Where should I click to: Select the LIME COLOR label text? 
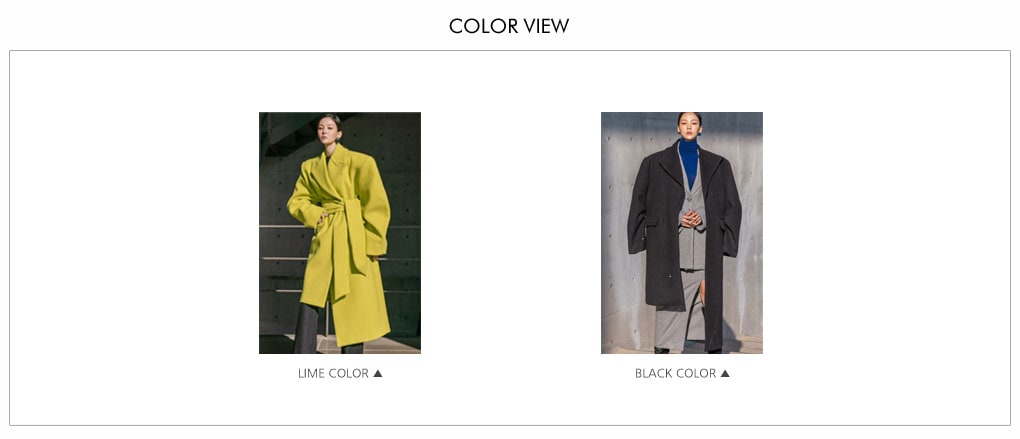pos(333,373)
